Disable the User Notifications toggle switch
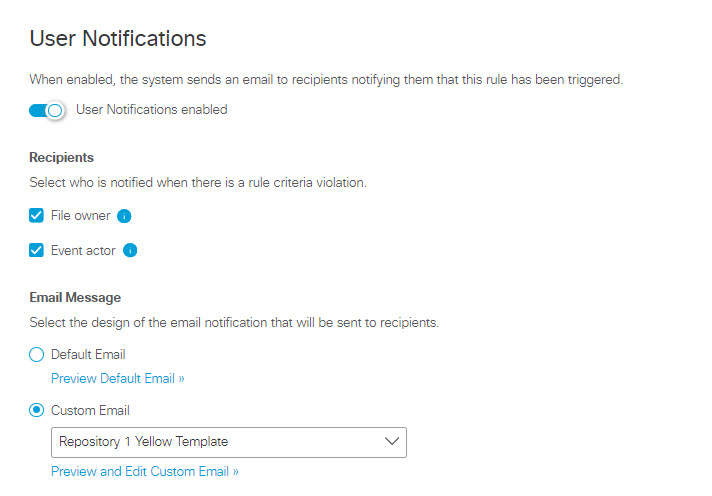The height and width of the screenshot is (496, 712). pyautogui.click(x=47, y=110)
